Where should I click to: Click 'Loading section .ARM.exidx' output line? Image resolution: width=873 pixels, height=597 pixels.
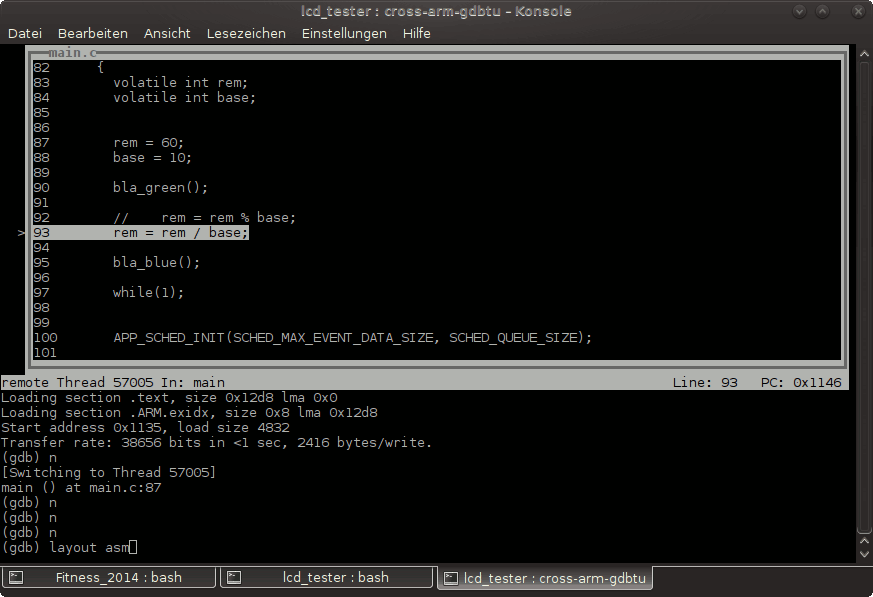(x=189, y=413)
